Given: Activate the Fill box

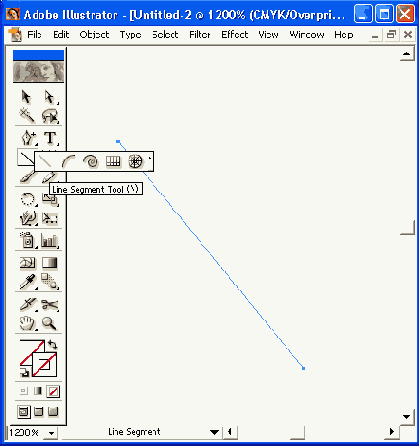Looking at the screenshot, I should click(28, 350).
